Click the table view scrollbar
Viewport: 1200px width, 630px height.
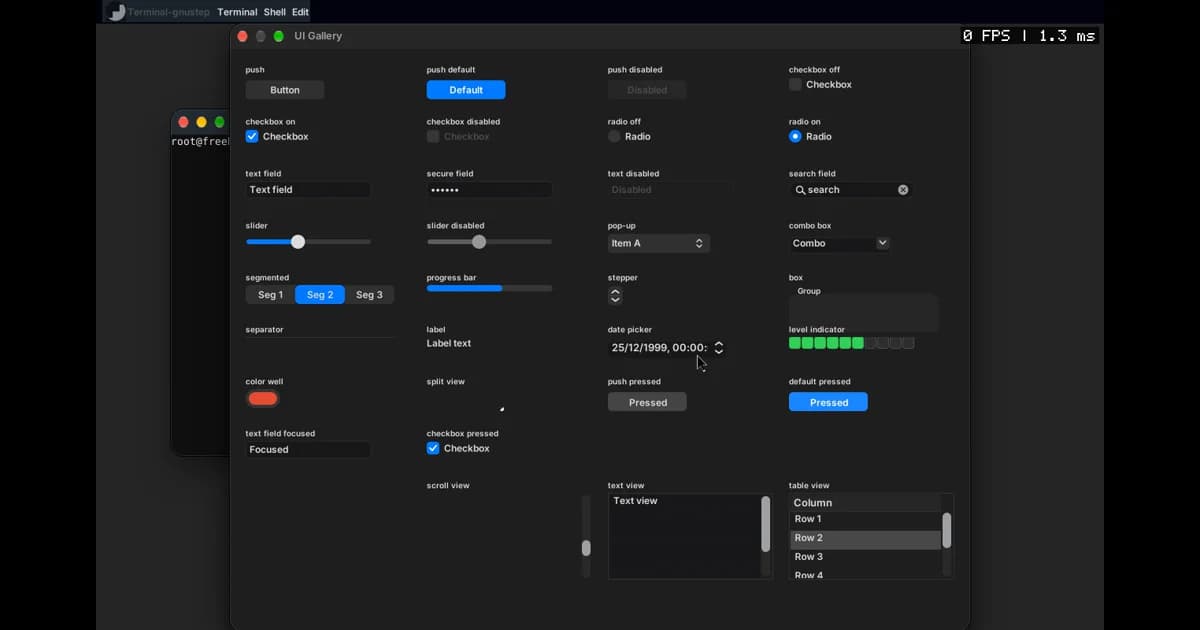pos(947,530)
